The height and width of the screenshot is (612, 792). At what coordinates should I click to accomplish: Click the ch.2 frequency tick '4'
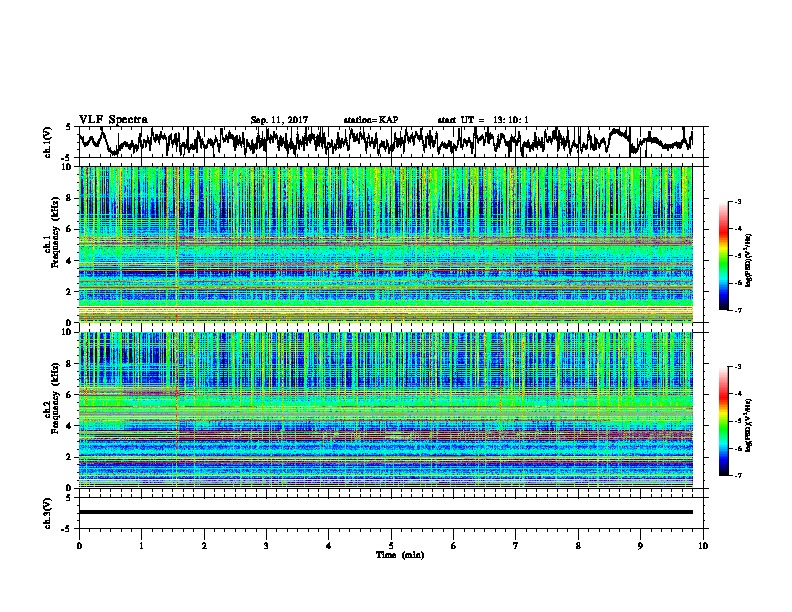tap(71, 426)
